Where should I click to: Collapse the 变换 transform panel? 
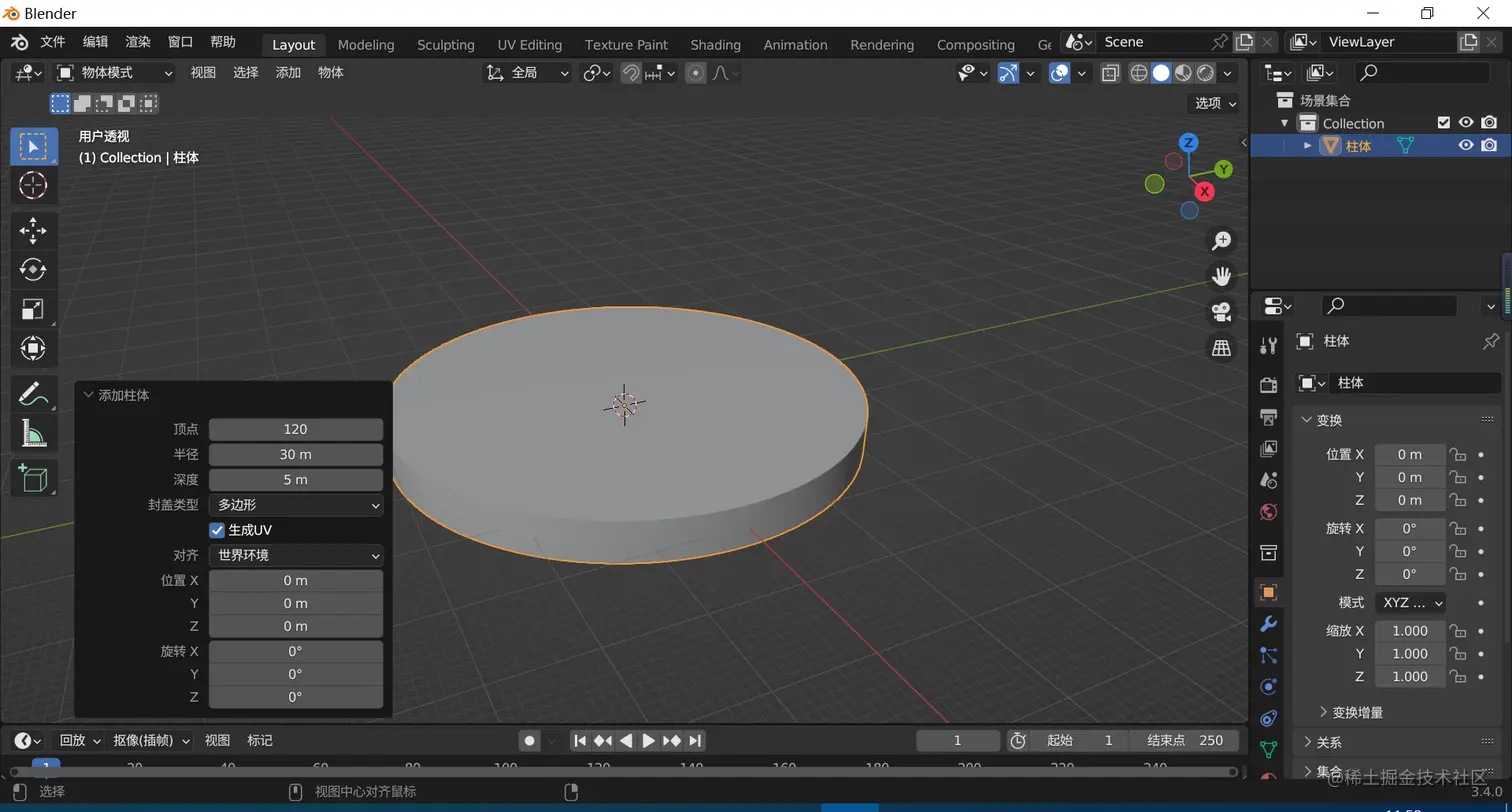click(1306, 420)
